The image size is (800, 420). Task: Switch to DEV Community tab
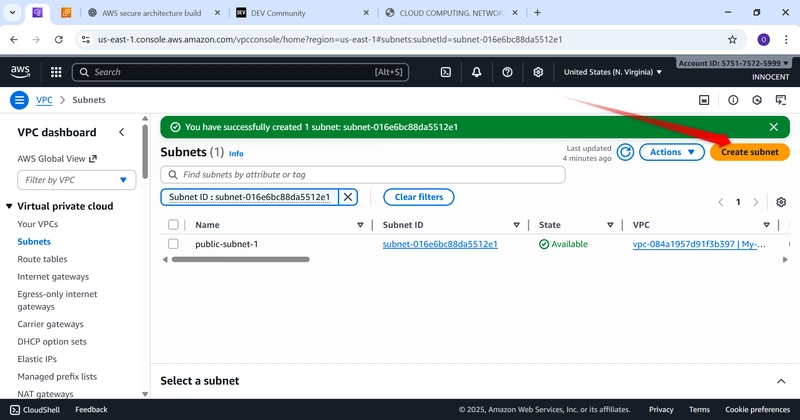[278, 13]
